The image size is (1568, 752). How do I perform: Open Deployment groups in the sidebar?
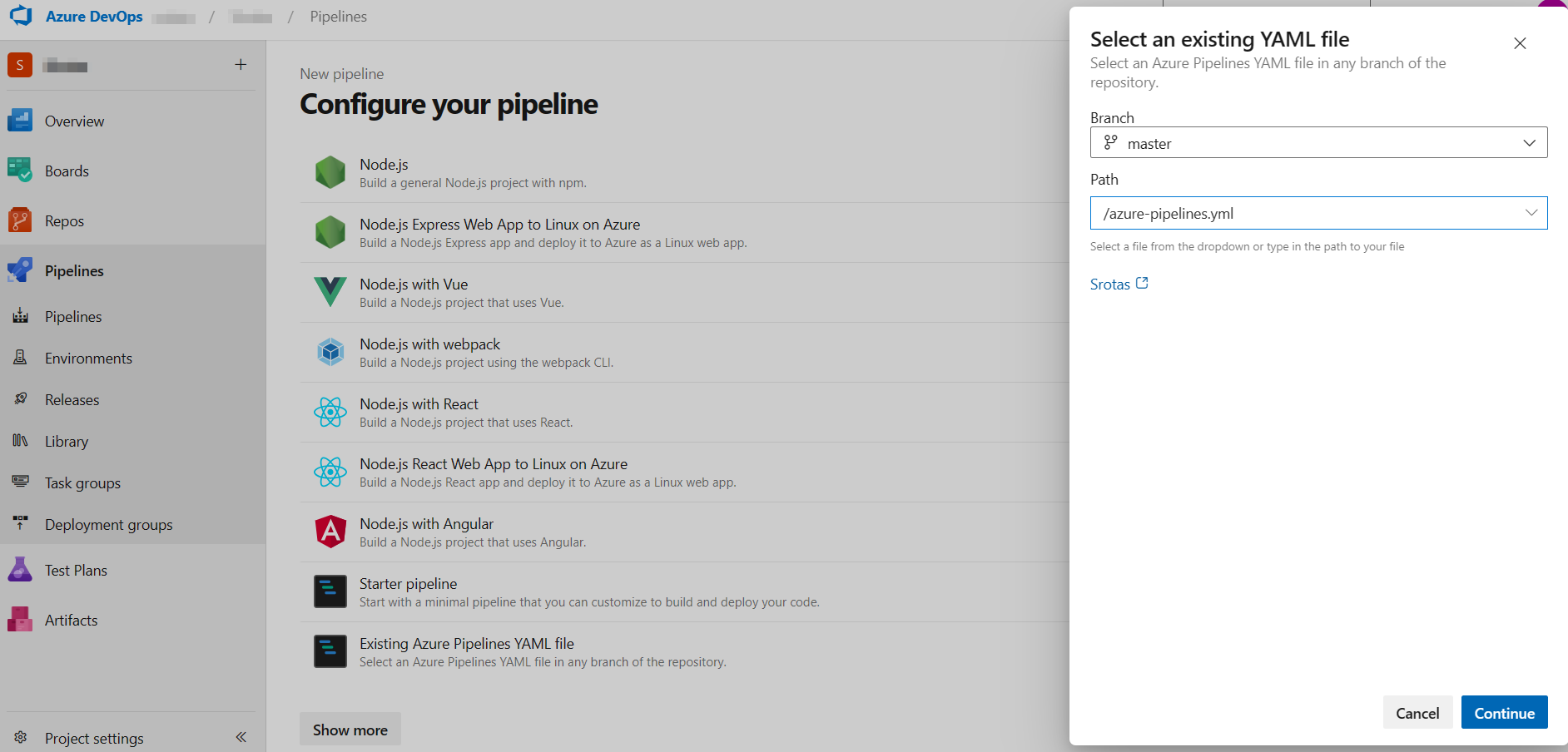pos(133,524)
